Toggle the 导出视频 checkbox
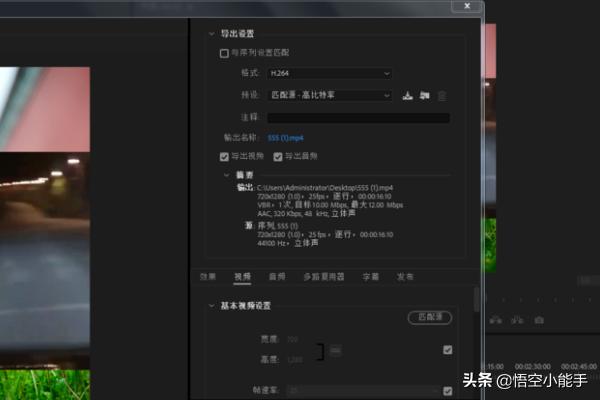This screenshot has width=600, height=400. pyautogui.click(x=224, y=157)
